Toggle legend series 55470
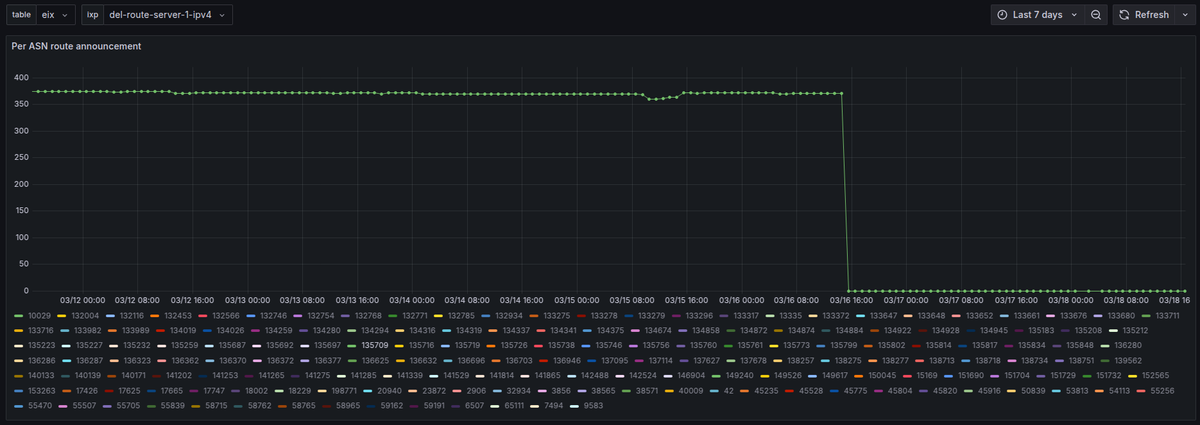This screenshot has height=425, width=1200. tap(41, 406)
